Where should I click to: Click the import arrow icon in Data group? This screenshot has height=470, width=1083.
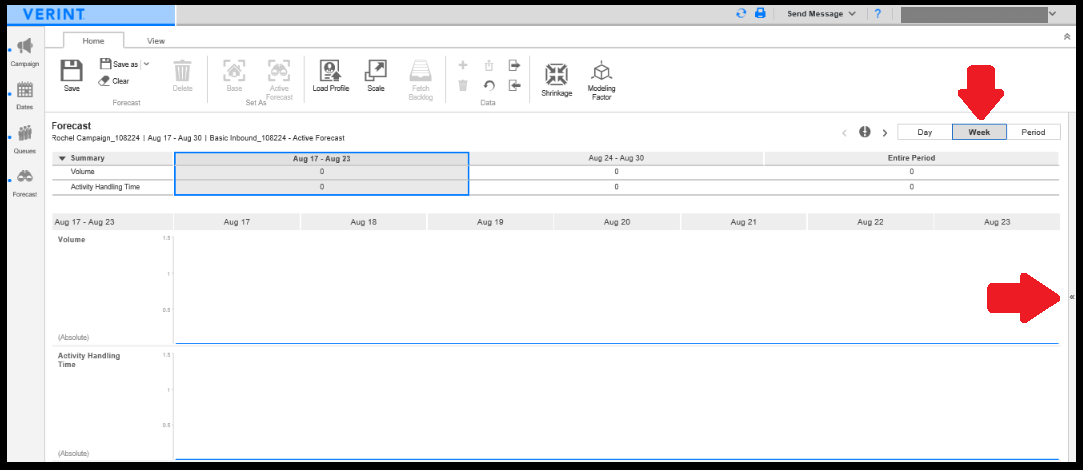point(514,85)
